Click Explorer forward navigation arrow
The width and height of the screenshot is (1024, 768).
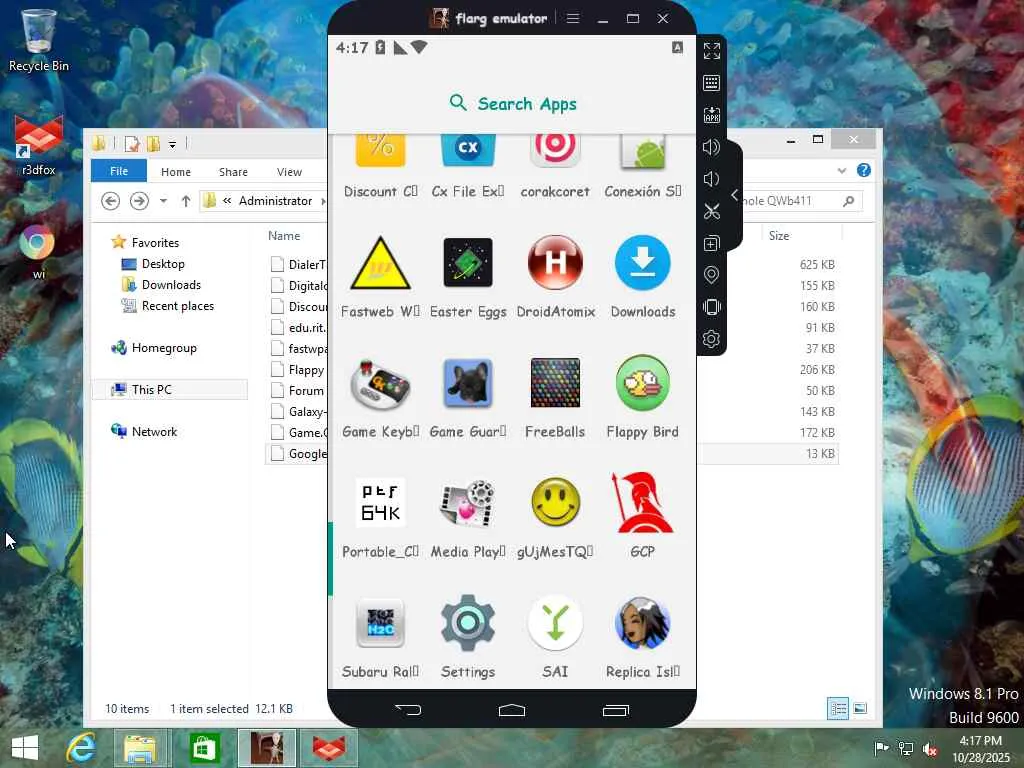point(139,200)
